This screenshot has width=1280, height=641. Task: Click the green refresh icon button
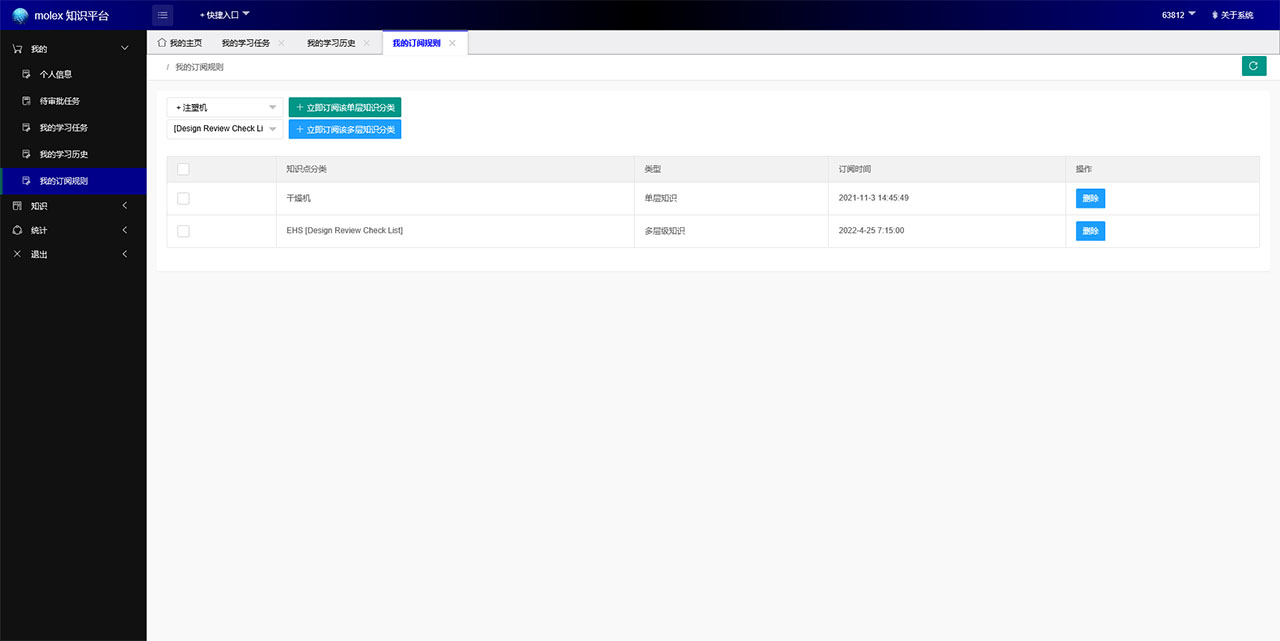[x=1253, y=66]
